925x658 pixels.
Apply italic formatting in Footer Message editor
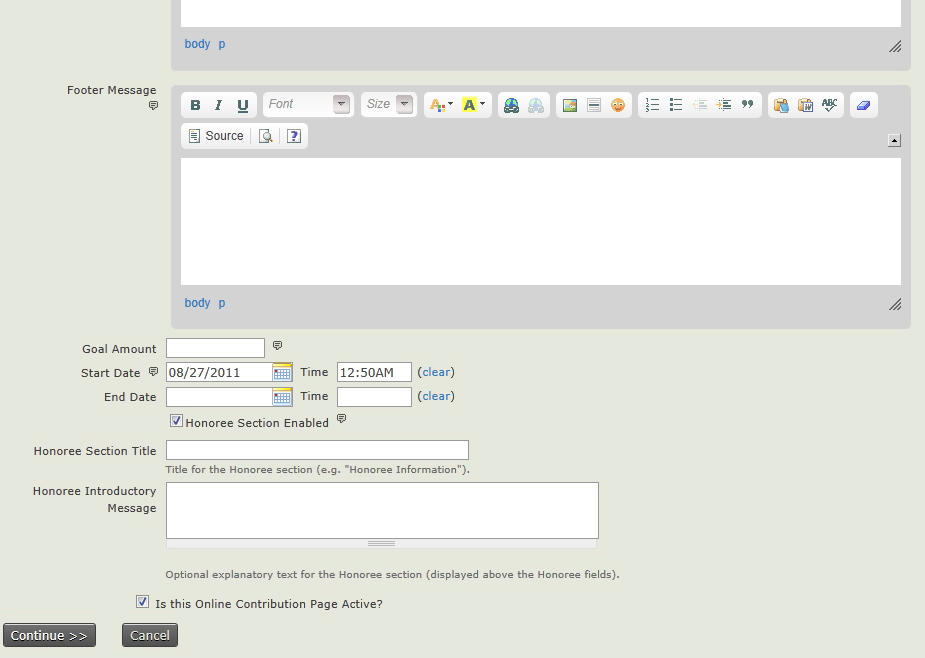pos(218,105)
